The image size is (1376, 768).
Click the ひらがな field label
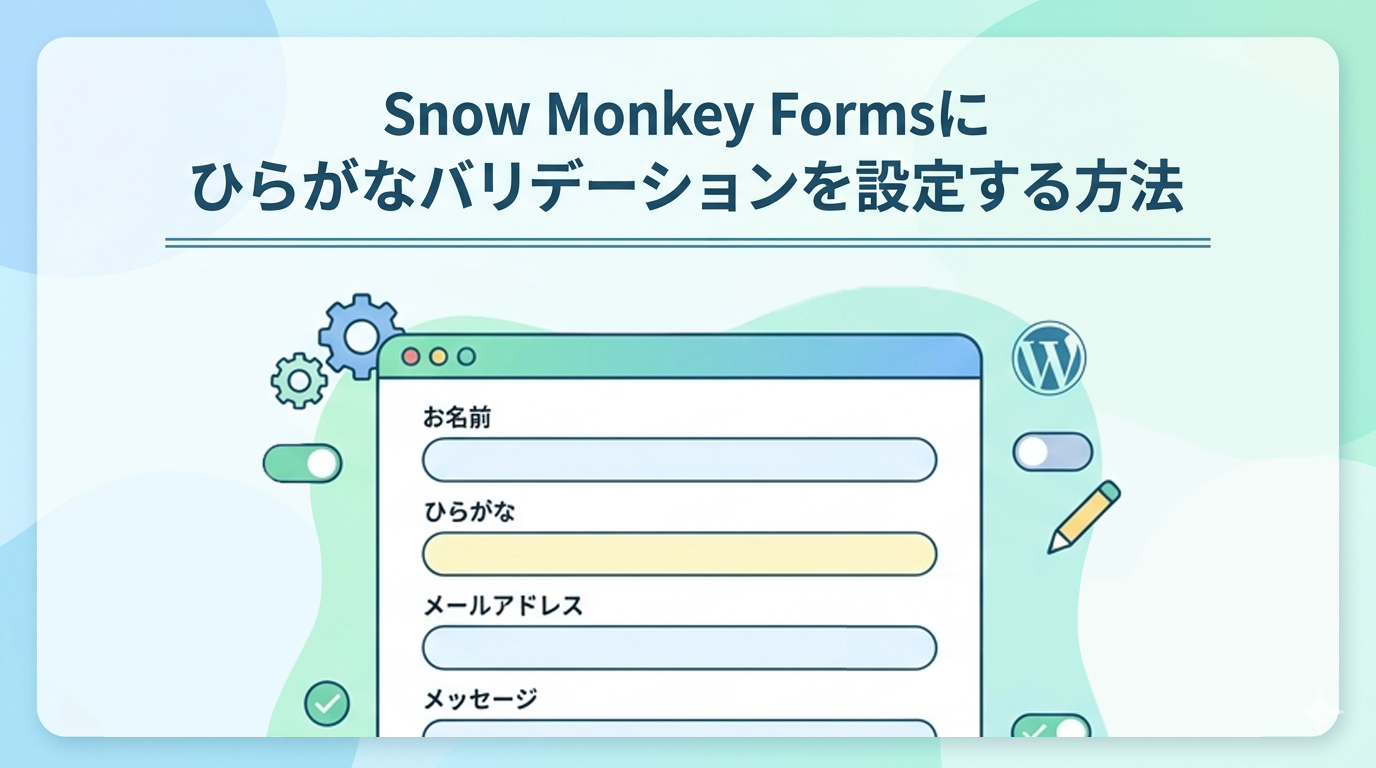pyautogui.click(x=469, y=512)
